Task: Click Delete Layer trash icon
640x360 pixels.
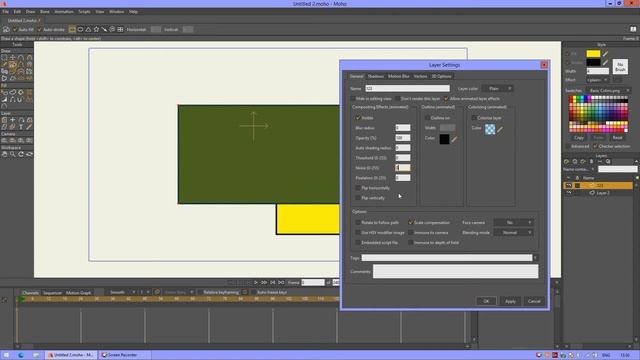Action: (x=591, y=162)
